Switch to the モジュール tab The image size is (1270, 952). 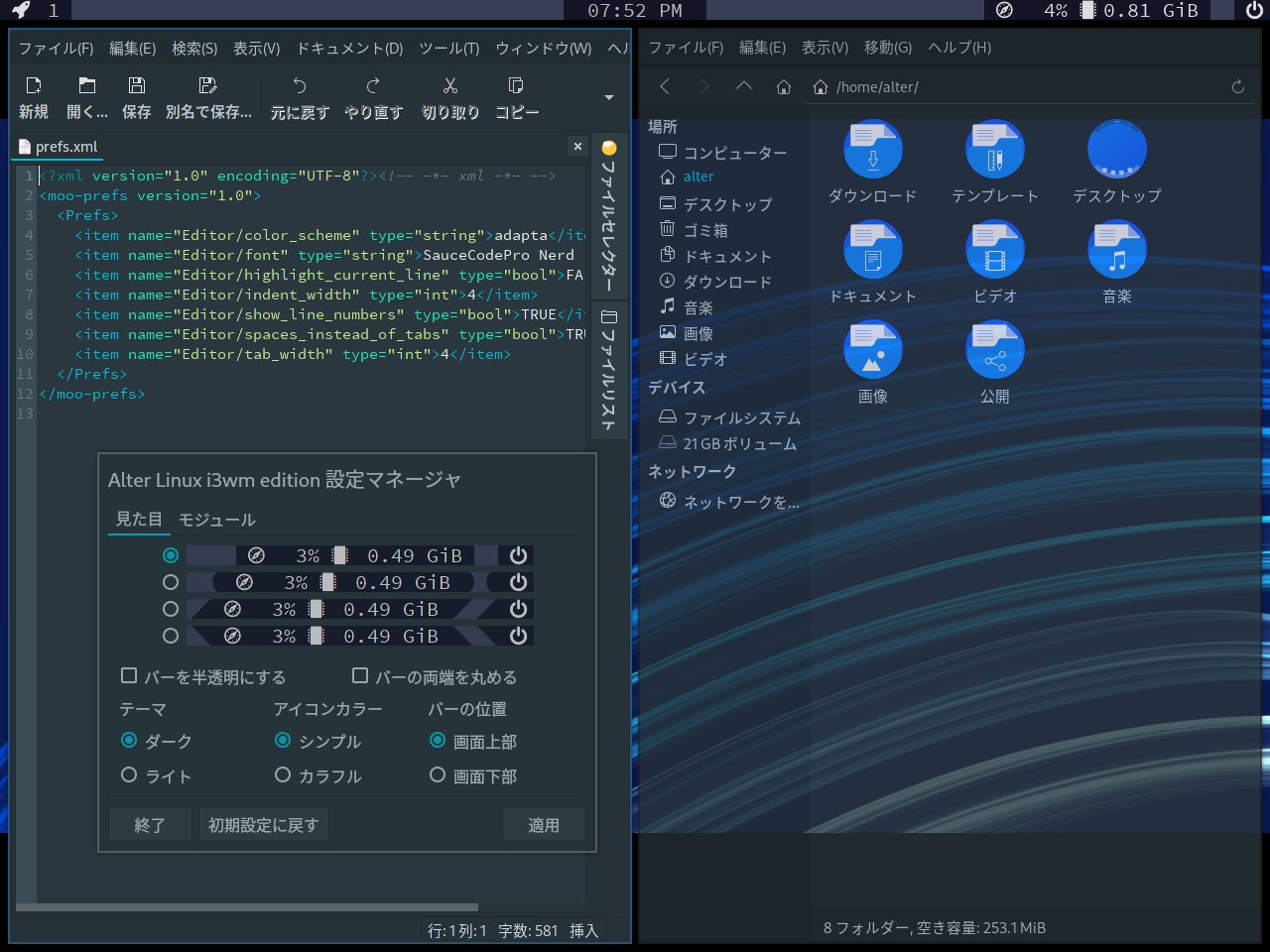point(217,520)
